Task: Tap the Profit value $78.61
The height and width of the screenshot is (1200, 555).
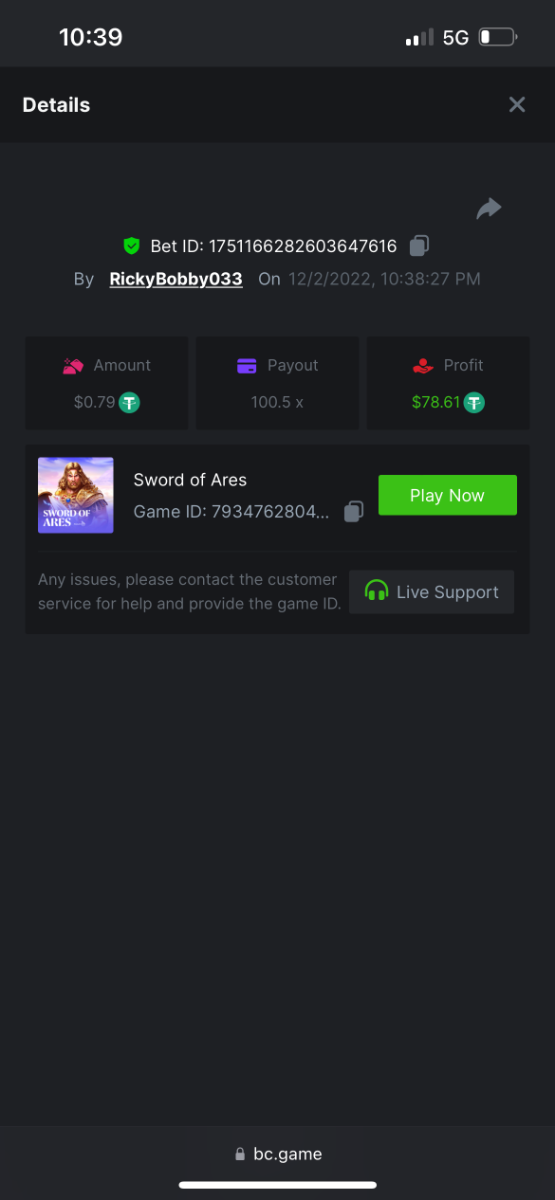Action: click(436, 402)
